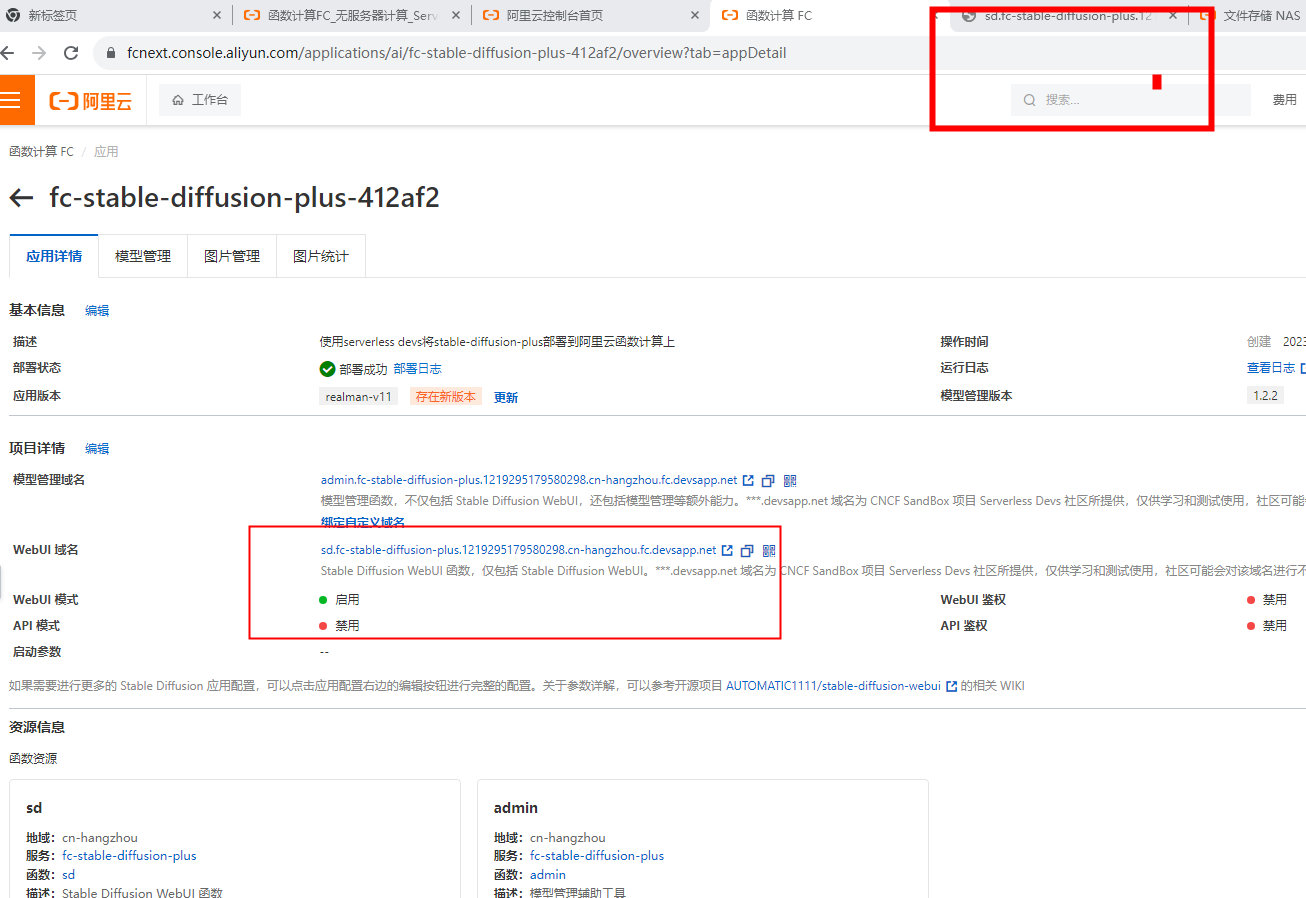Close the 函数计算FC_无服务器计算 browser tab
1306x898 pixels.
[456, 15]
